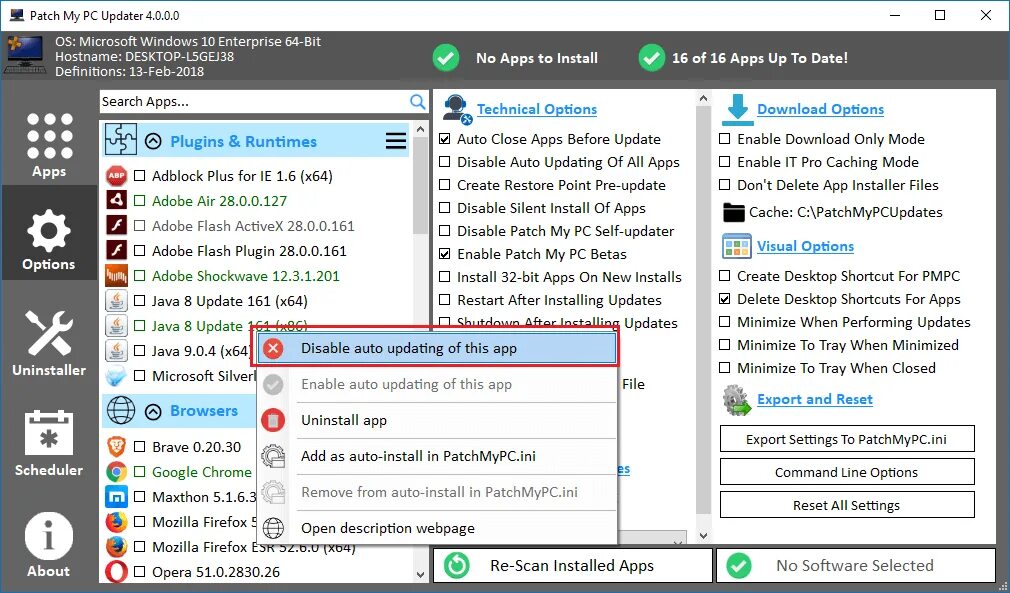Check Disable Auto Updating Of All Apps
This screenshot has width=1010, height=593.
coord(444,162)
